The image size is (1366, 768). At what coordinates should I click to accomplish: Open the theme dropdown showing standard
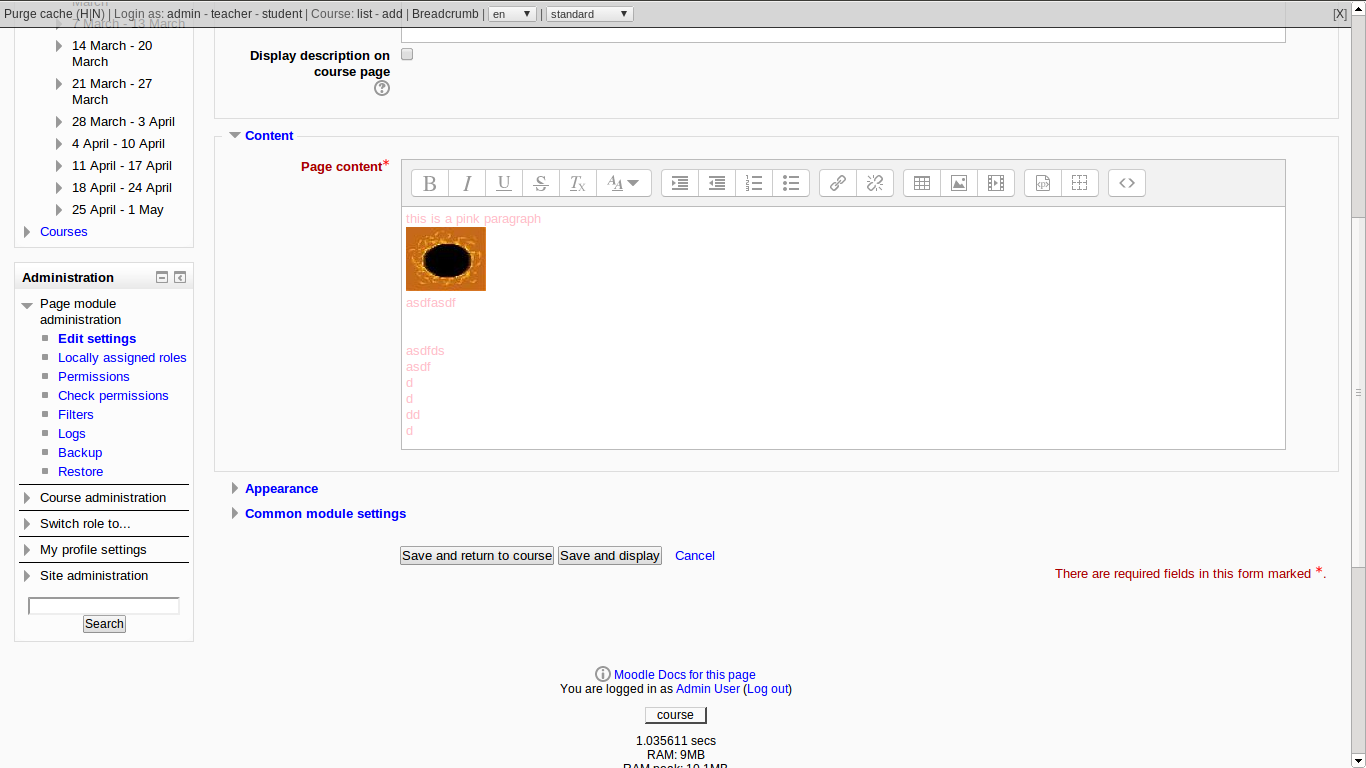pyautogui.click(x=590, y=14)
